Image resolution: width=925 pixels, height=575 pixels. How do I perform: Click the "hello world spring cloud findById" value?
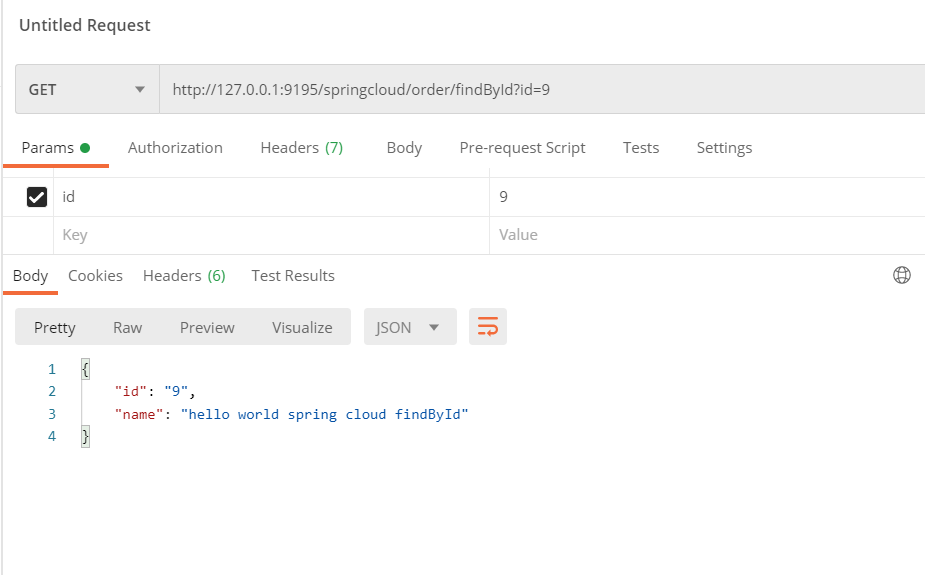[324, 414]
